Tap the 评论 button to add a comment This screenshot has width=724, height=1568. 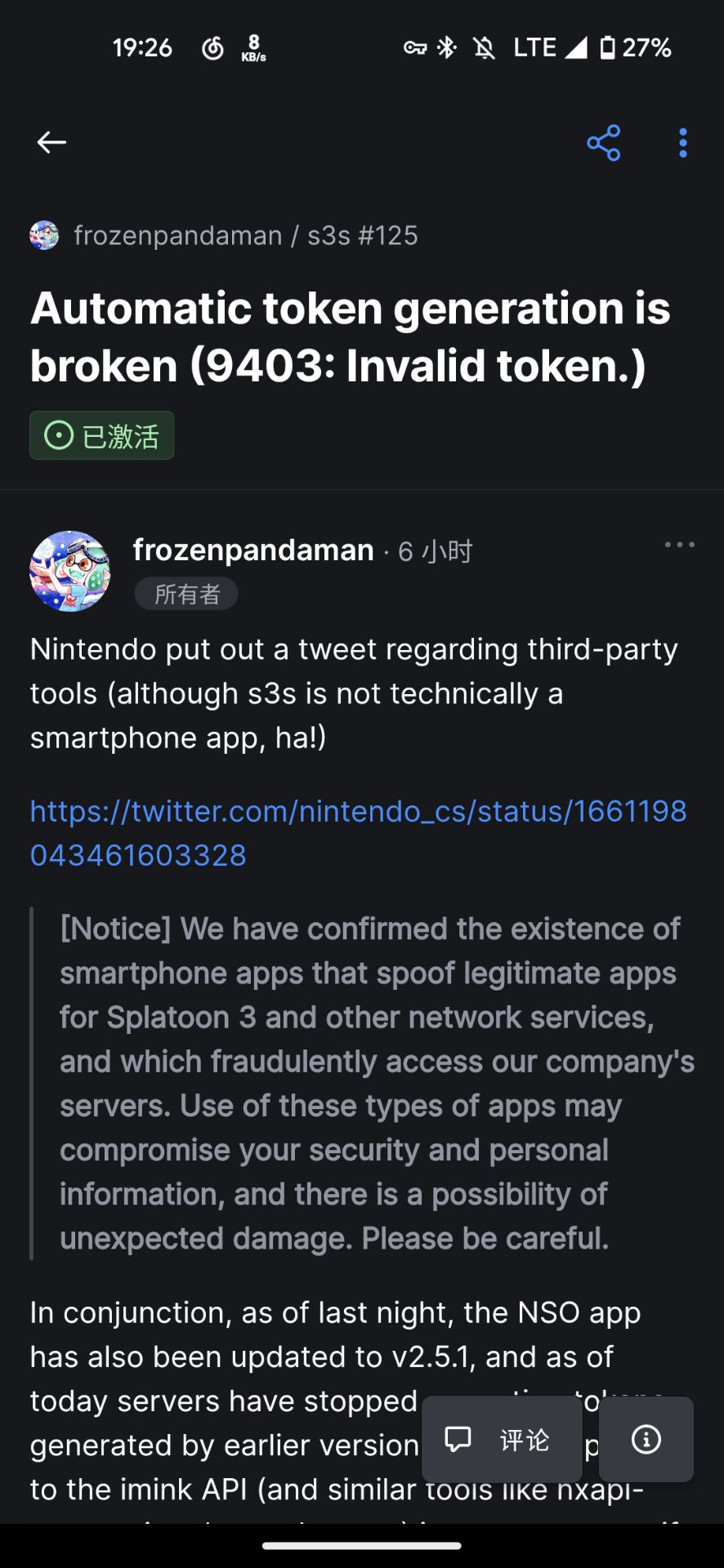pos(501,1438)
